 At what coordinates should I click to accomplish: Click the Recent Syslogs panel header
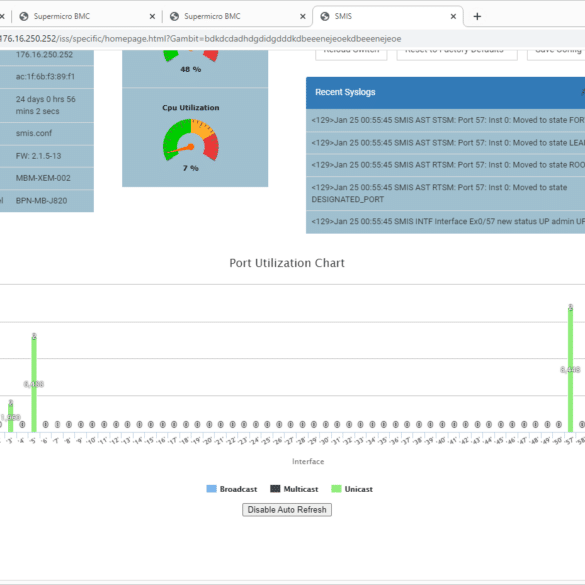[445, 93]
